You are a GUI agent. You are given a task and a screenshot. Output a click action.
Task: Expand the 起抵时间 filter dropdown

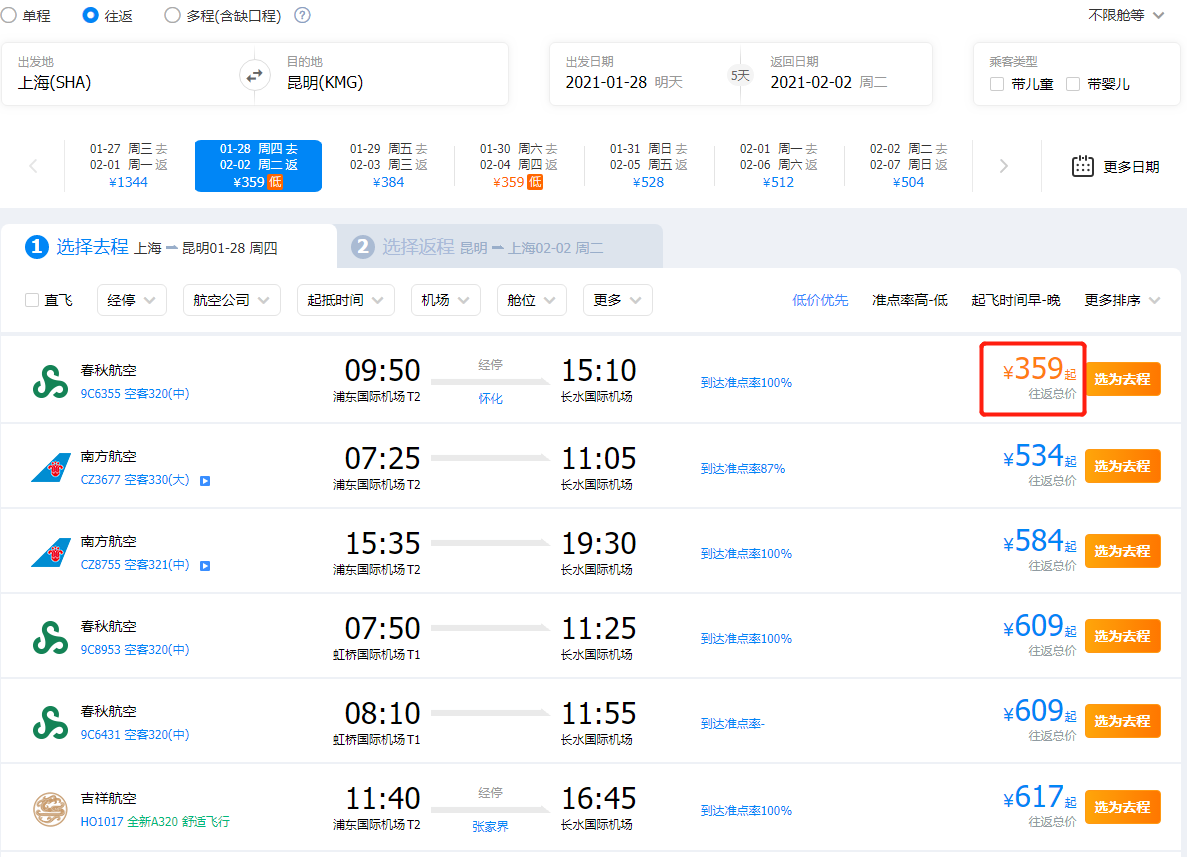[345, 300]
